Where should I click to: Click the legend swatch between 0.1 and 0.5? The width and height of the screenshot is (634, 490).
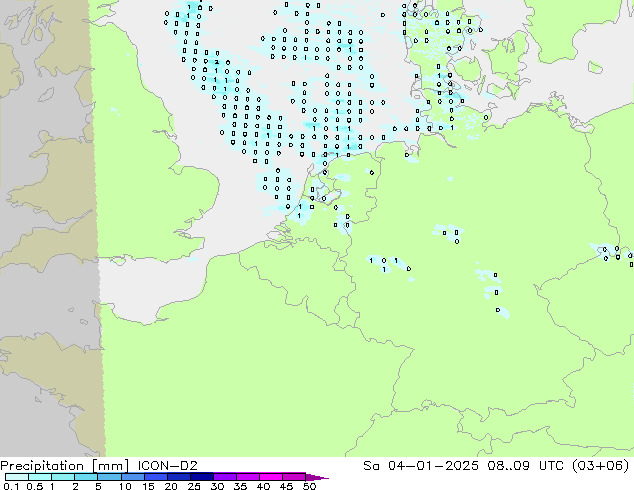(17, 477)
